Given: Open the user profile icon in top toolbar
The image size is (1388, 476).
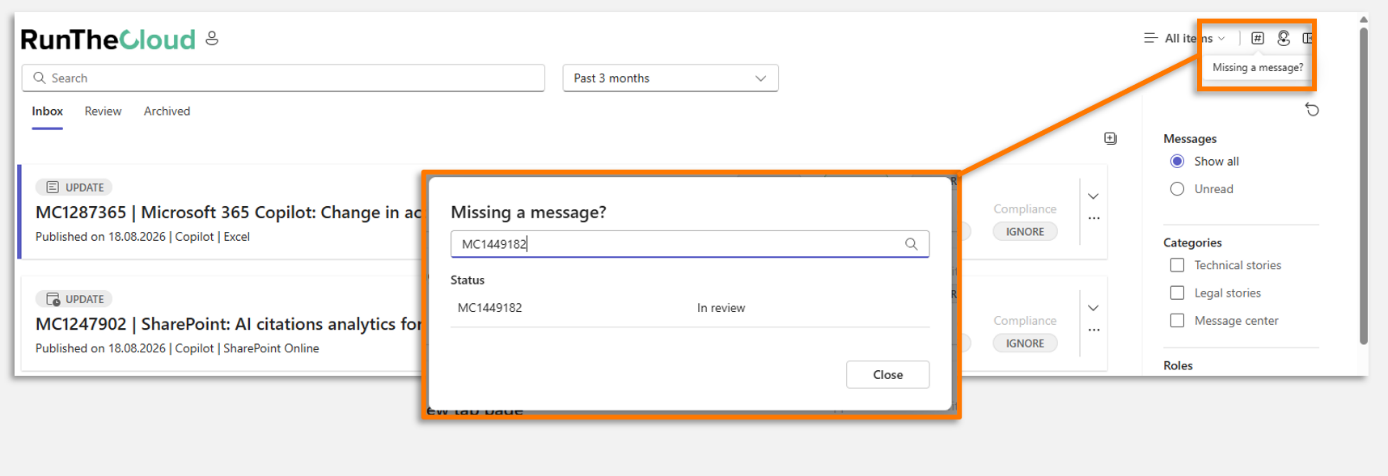Looking at the screenshot, I should click(1283, 38).
